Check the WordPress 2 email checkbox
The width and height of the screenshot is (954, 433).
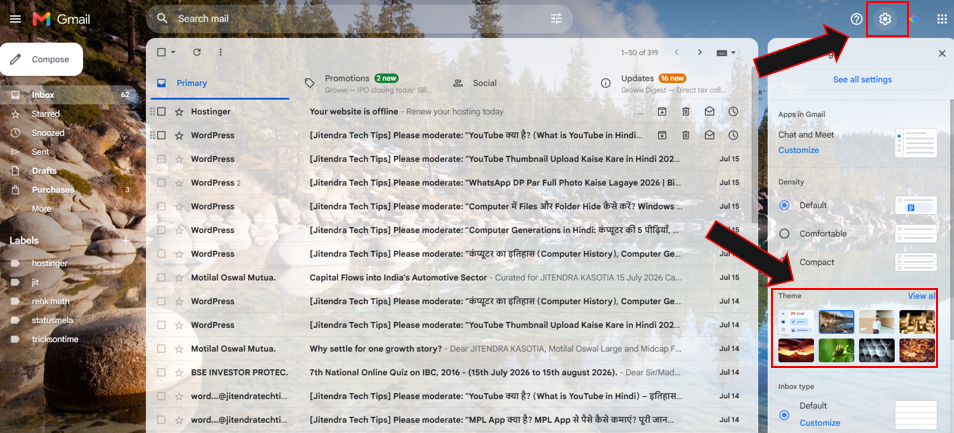point(161,182)
